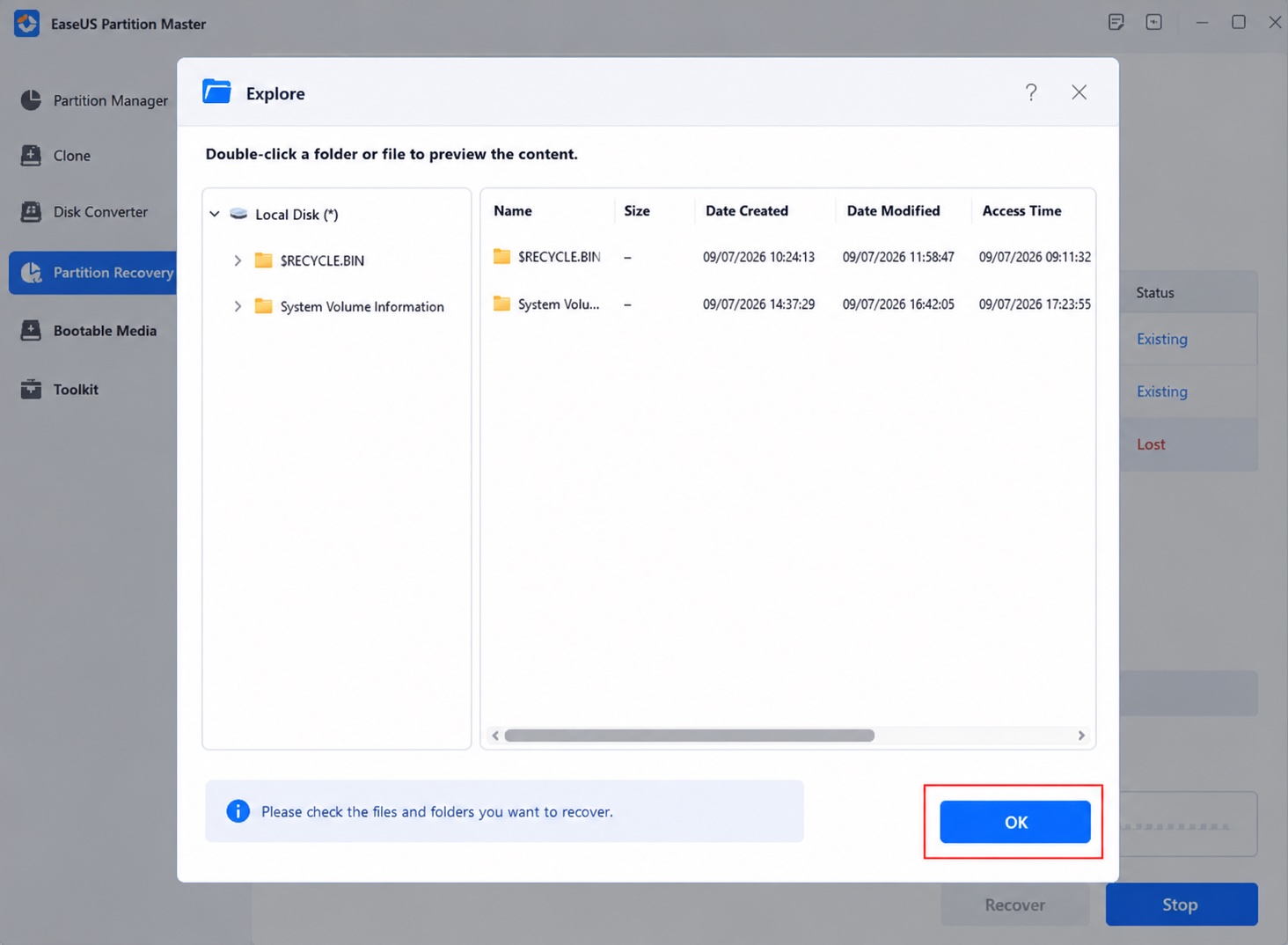Click the $RECYCLE.BIN folder icon in file list
Image resolution: width=1288 pixels, height=945 pixels.
(501, 256)
